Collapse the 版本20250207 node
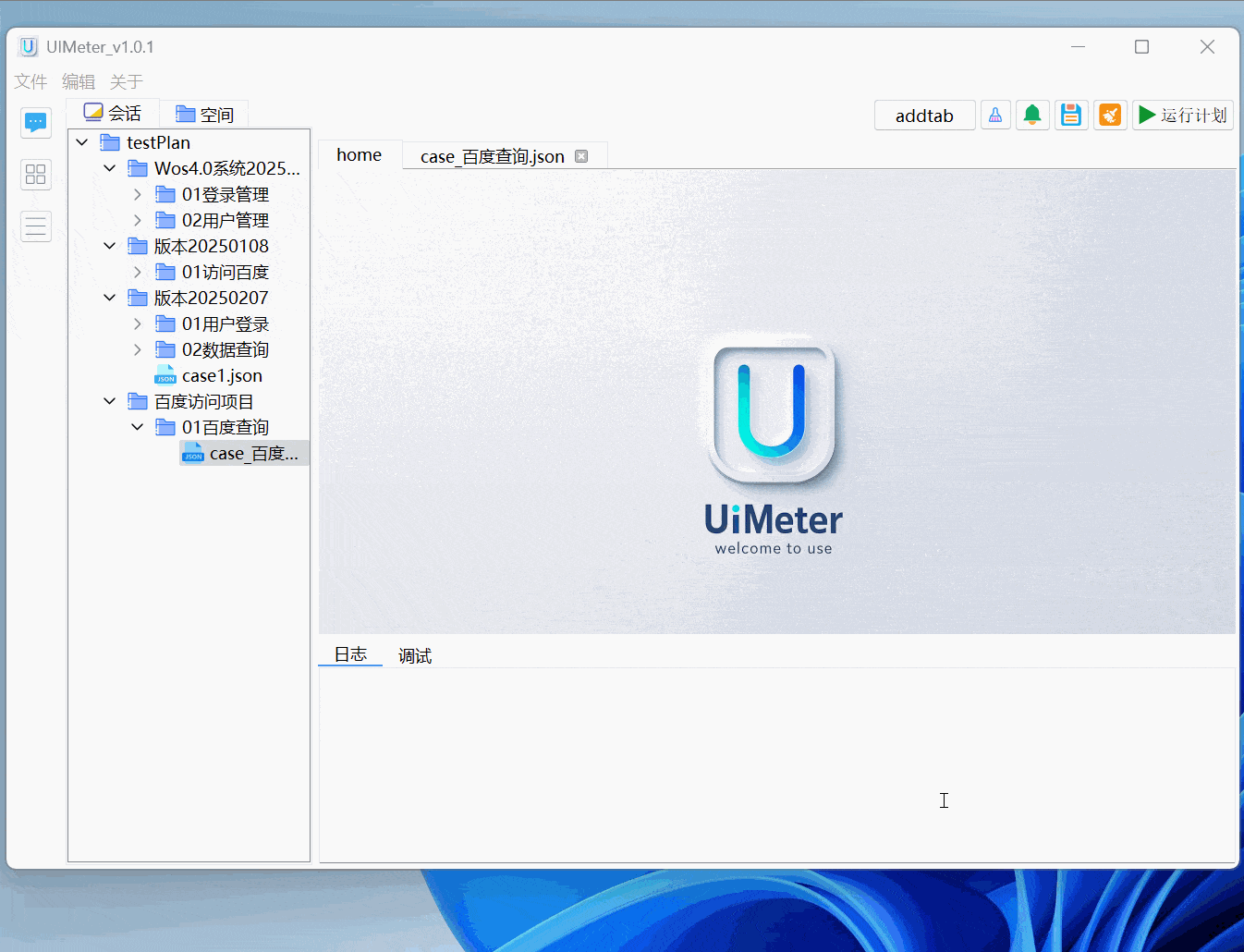 (x=110, y=298)
